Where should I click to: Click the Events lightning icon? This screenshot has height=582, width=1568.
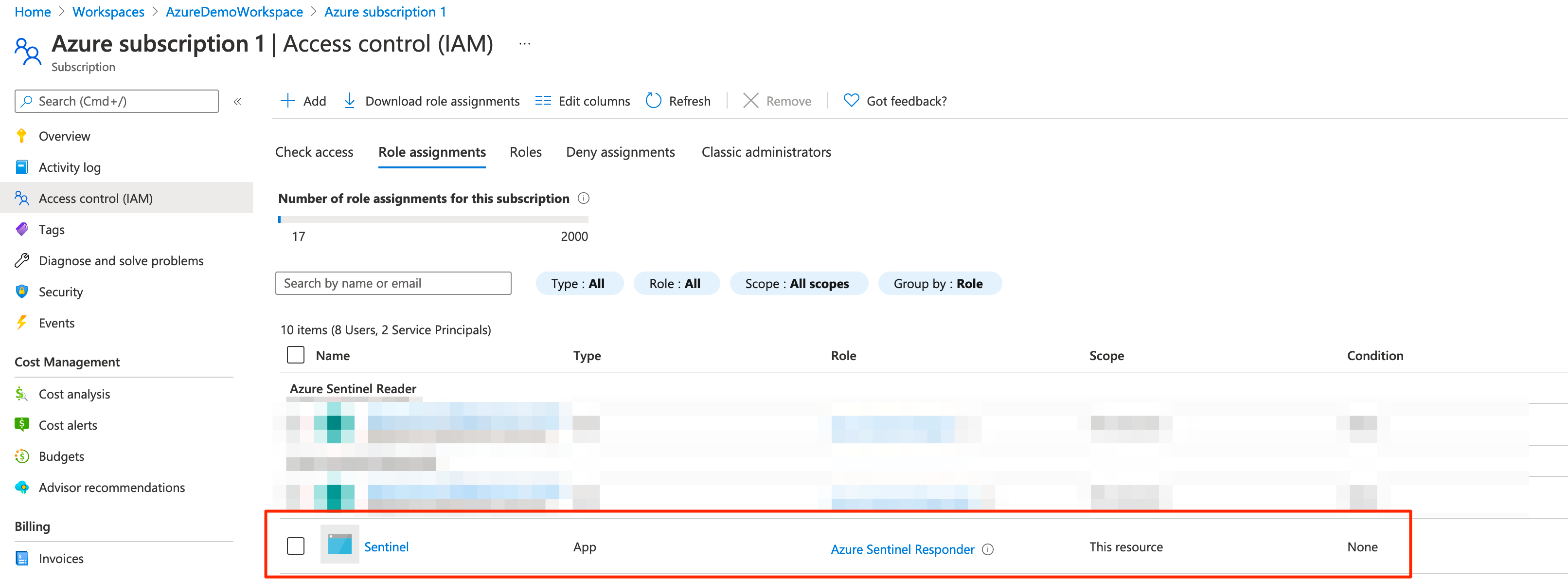click(x=22, y=323)
